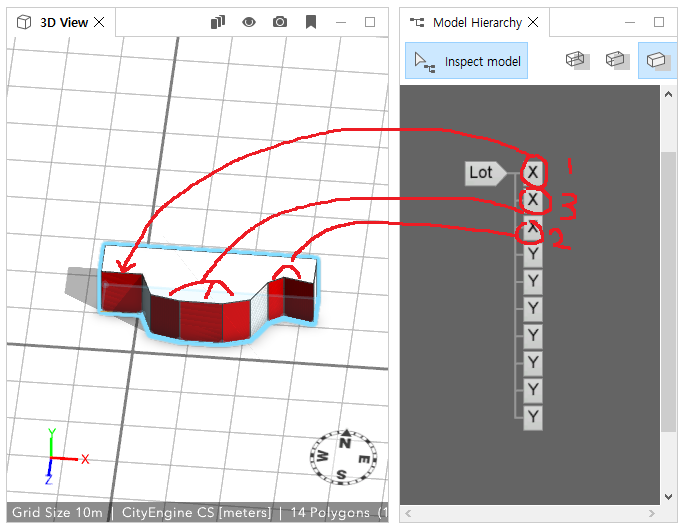Image resolution: width=683 pixels, height=530 pixels.
Task: Select the highlighted solid cube display mode
Action: coord(656,60)
